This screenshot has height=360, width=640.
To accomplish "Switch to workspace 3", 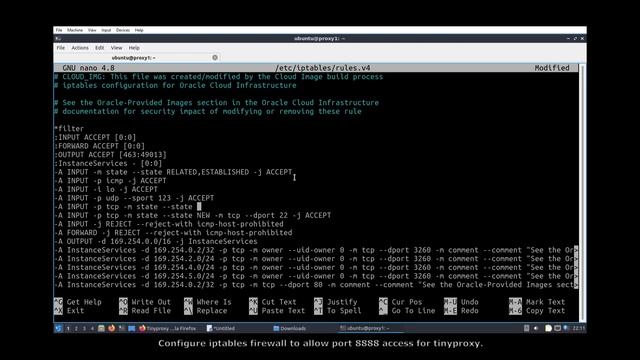I will point(84,328).
